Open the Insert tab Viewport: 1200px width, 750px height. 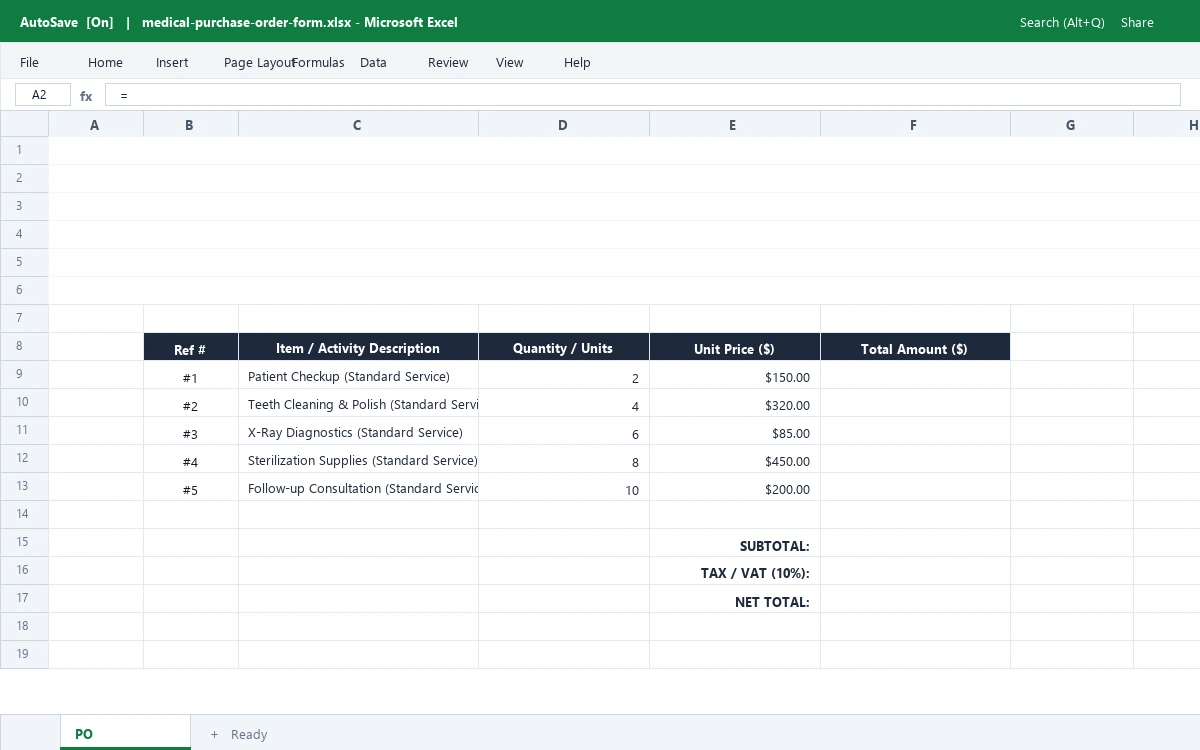[x=172, y=62]
